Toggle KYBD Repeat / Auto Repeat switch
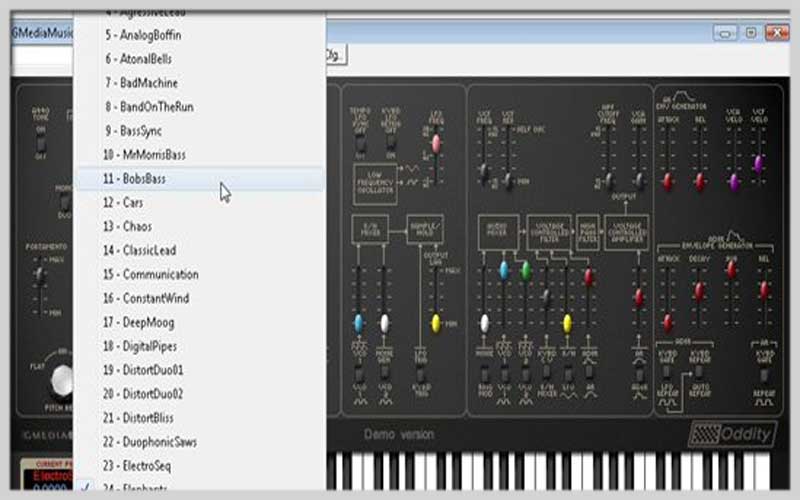 [x=699, y=373]
